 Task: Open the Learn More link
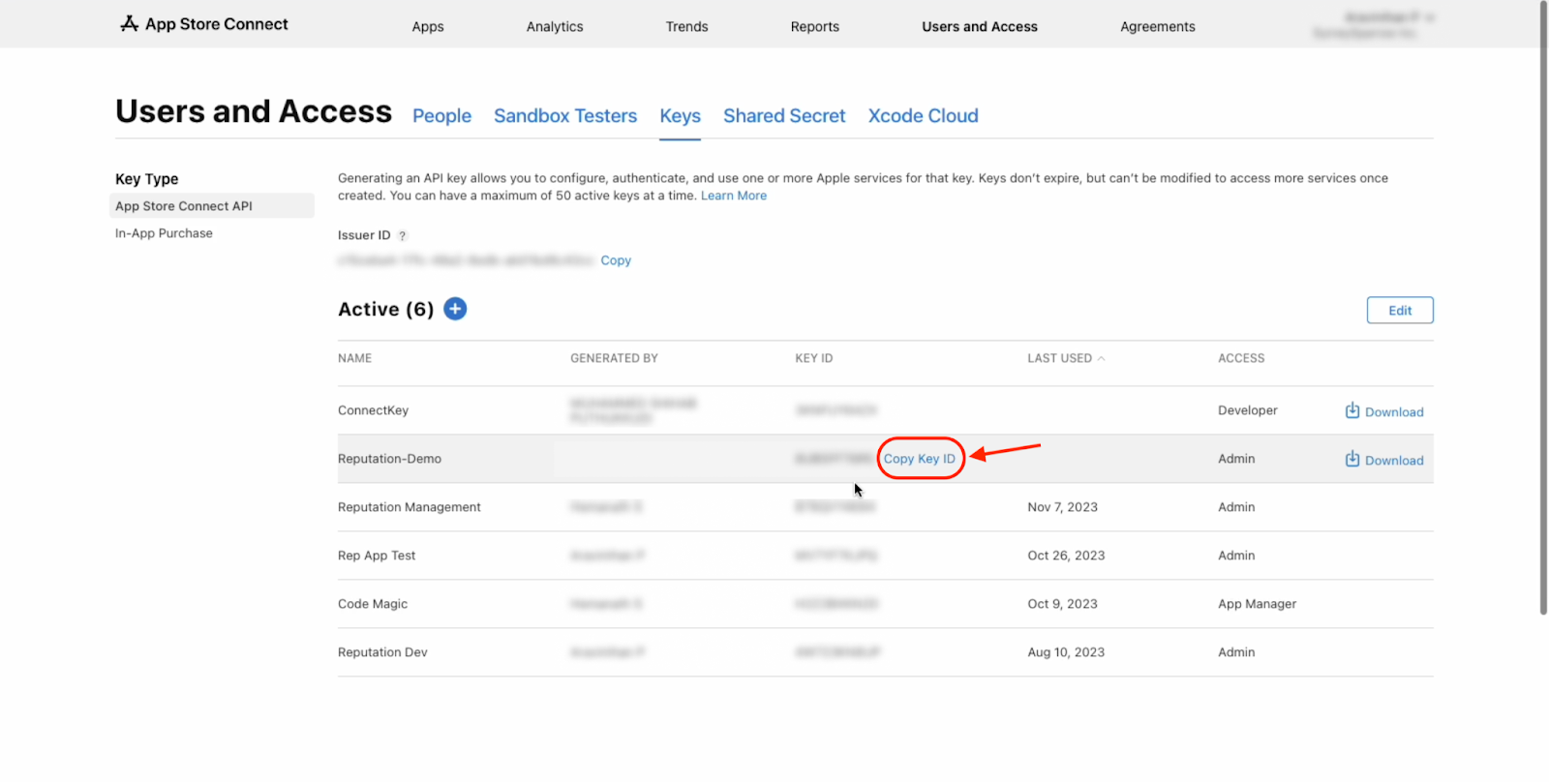733,196
